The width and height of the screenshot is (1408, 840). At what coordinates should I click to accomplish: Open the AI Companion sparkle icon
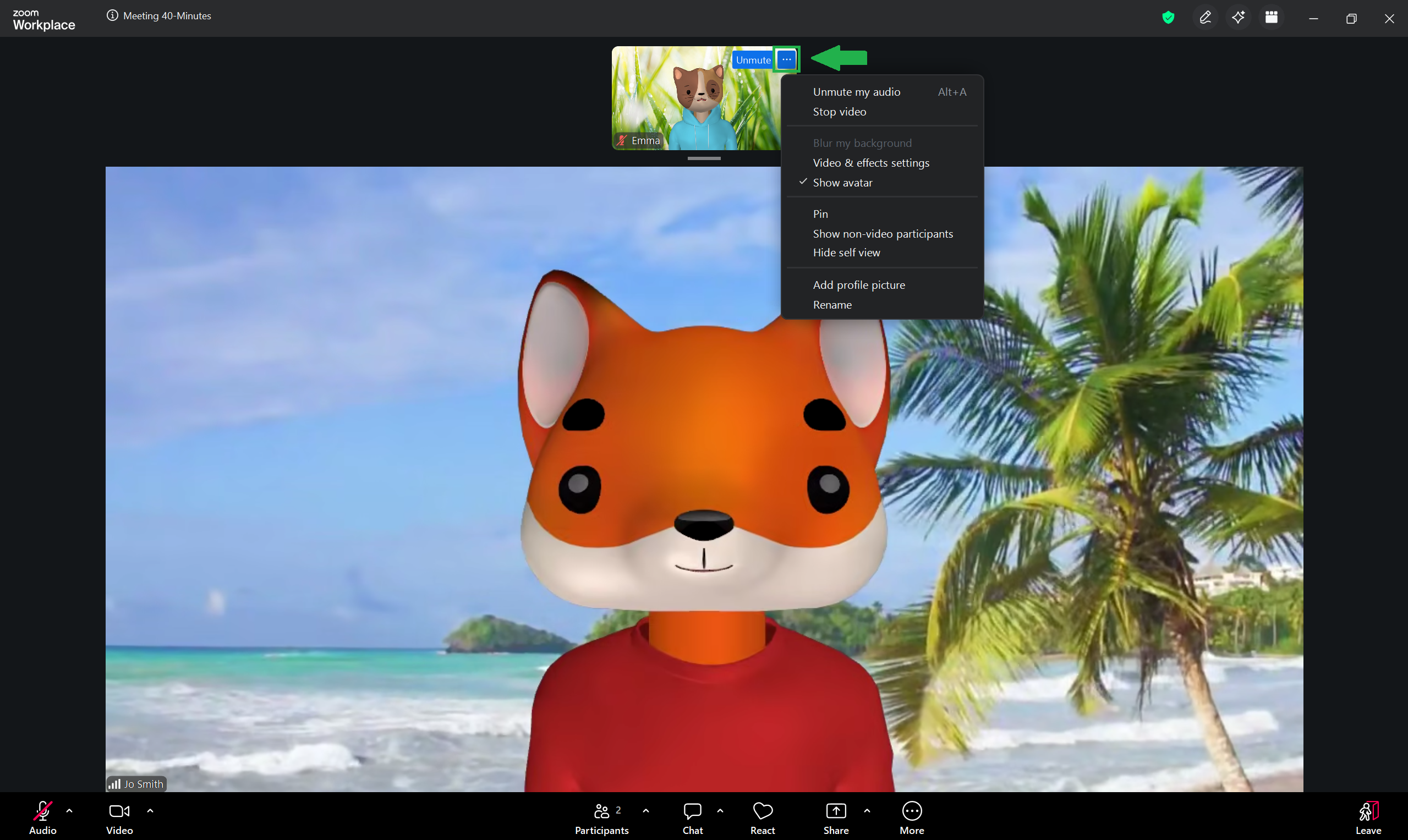(1238, 18)
